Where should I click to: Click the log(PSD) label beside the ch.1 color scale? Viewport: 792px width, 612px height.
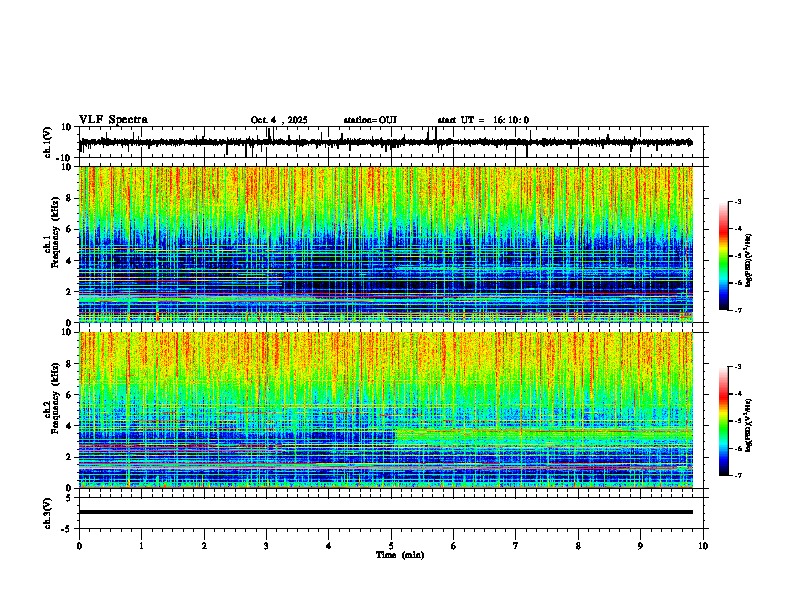pos(750,260)
